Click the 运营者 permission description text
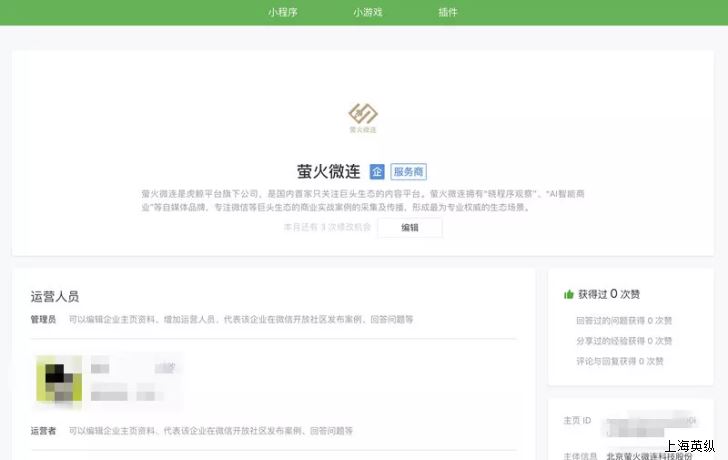Viewport: 728px width, 460px height. 211,431
